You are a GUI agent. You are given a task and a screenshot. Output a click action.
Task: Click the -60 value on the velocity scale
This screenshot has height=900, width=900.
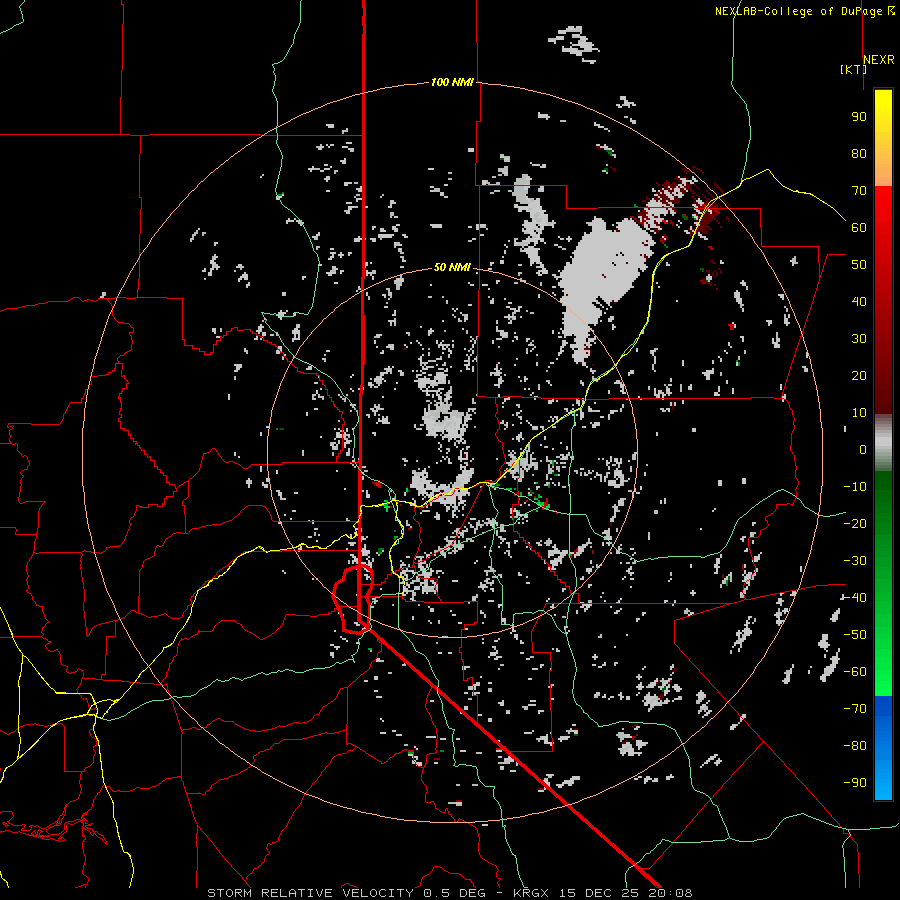[x=855, y=672]
